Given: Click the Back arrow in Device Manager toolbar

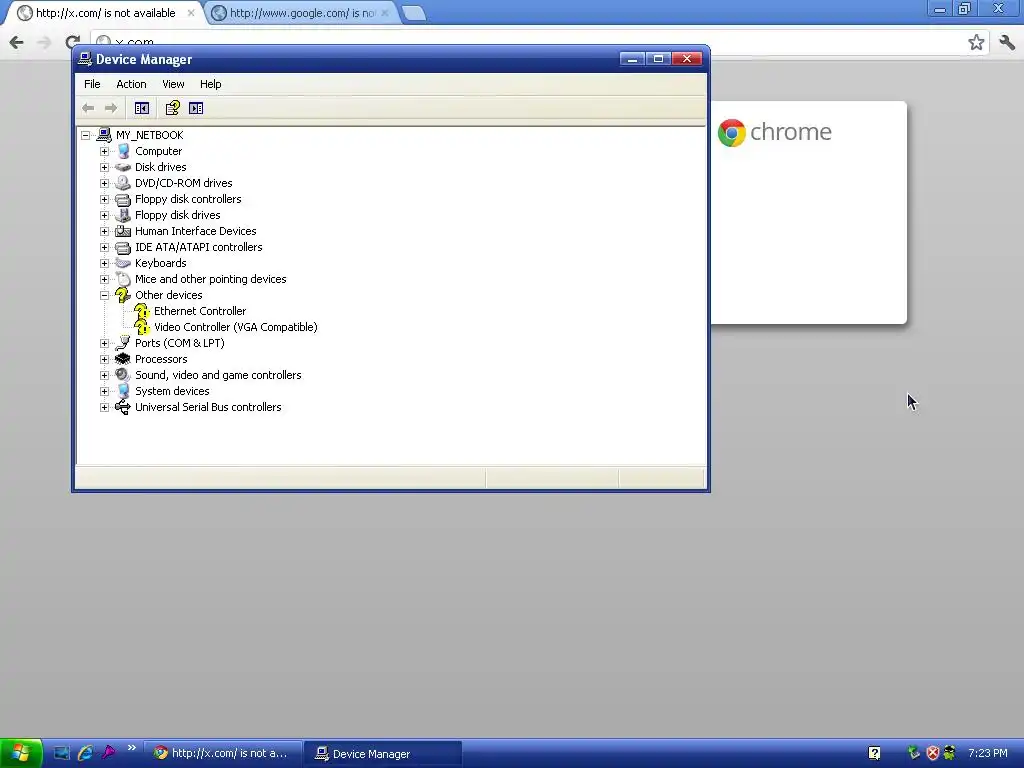Looking at the screenshot, I should point(88,108).
